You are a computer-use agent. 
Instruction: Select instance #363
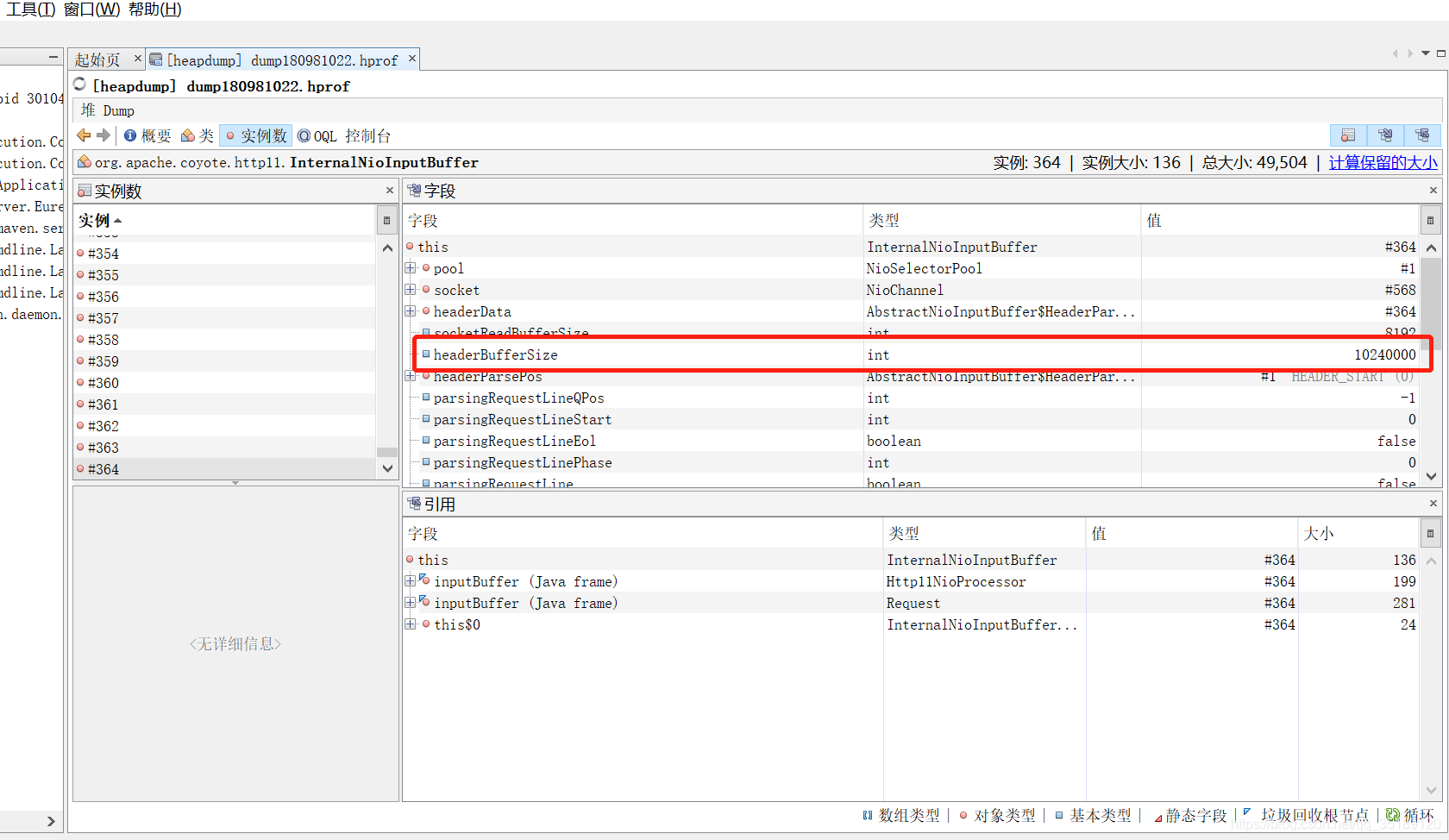pyautogui.click(x=225, y=448)
